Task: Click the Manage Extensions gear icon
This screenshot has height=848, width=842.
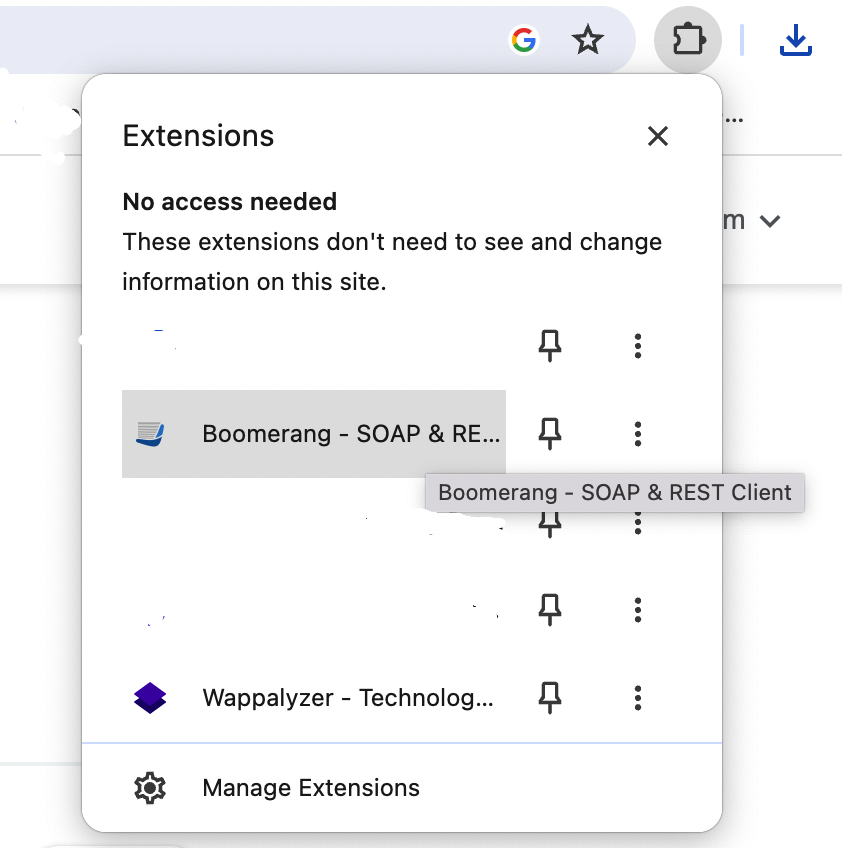Action: point(150,788)
